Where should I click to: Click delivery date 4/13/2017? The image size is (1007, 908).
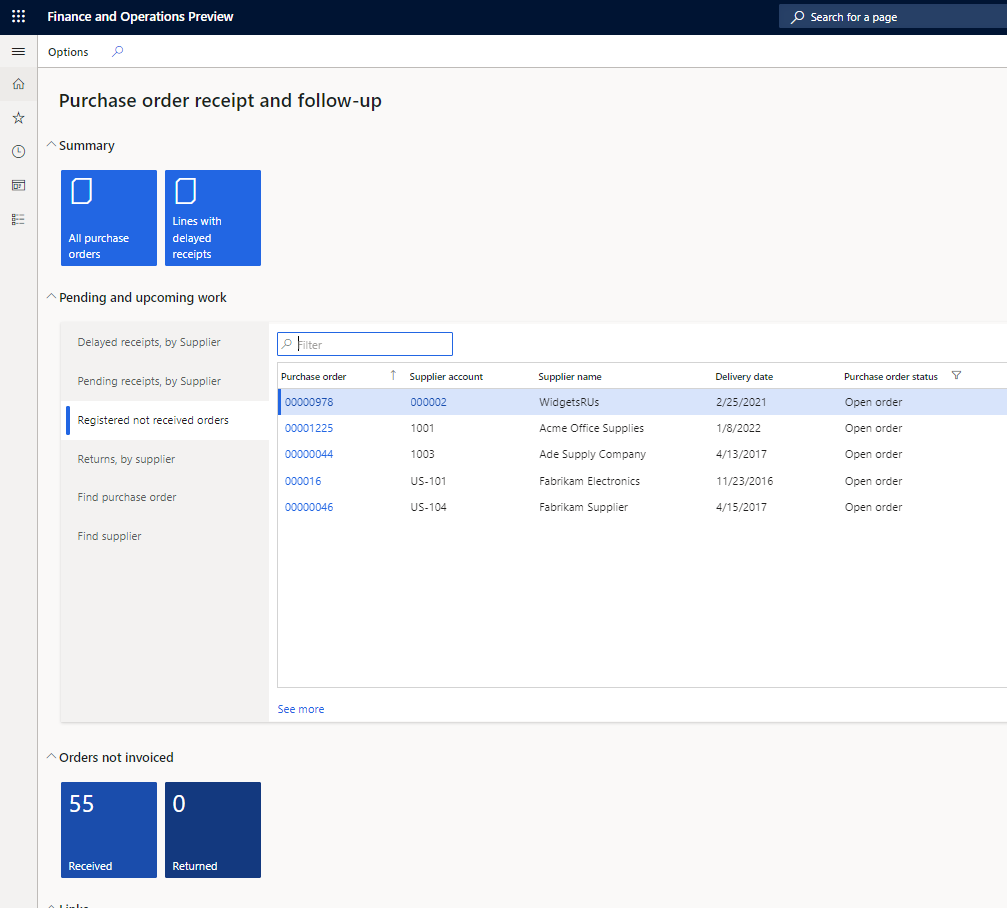pyautogui.click(x=741, y=455)
